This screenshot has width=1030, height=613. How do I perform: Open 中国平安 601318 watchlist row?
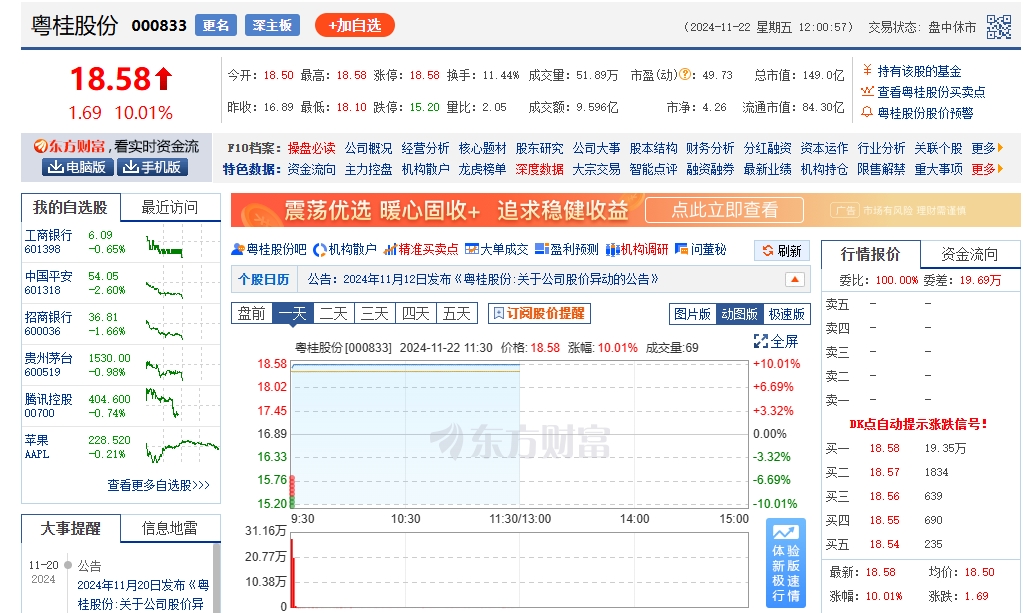click(121, 283)
